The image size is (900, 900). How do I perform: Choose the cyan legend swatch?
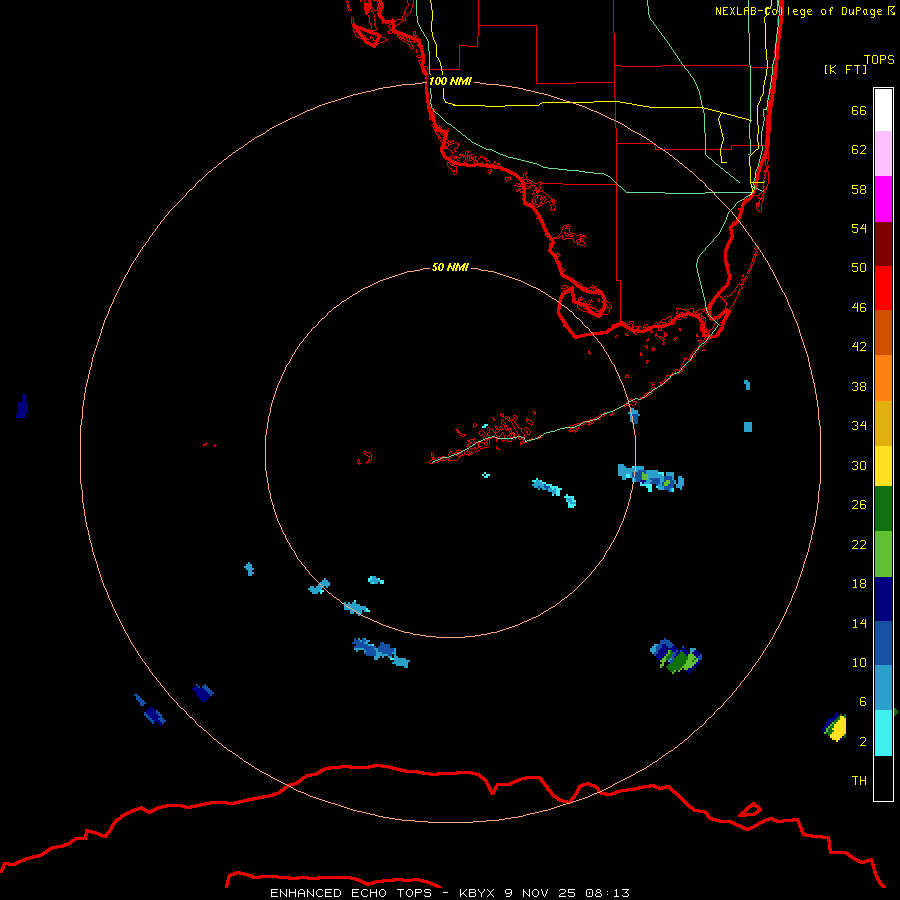(x=883, y=733)
